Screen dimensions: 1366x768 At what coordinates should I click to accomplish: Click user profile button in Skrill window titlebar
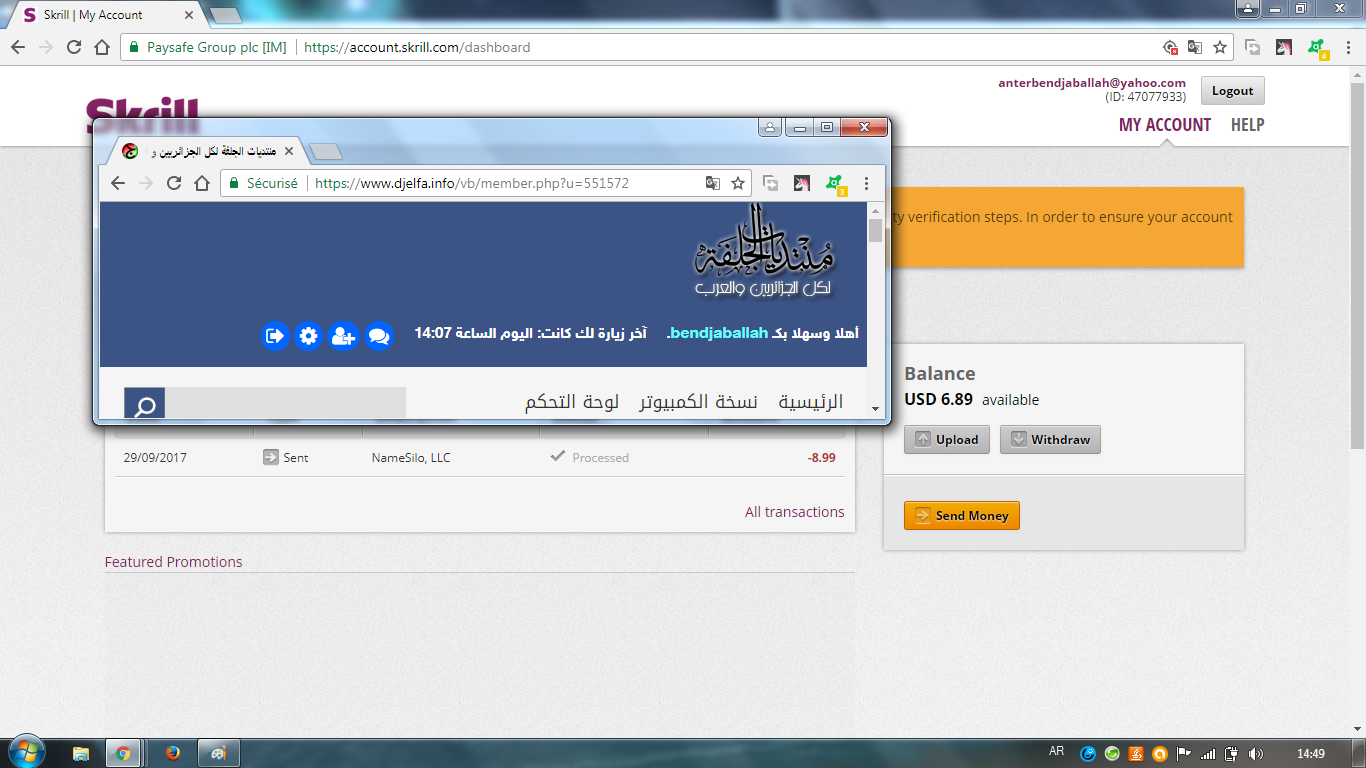coord(1247,9)
